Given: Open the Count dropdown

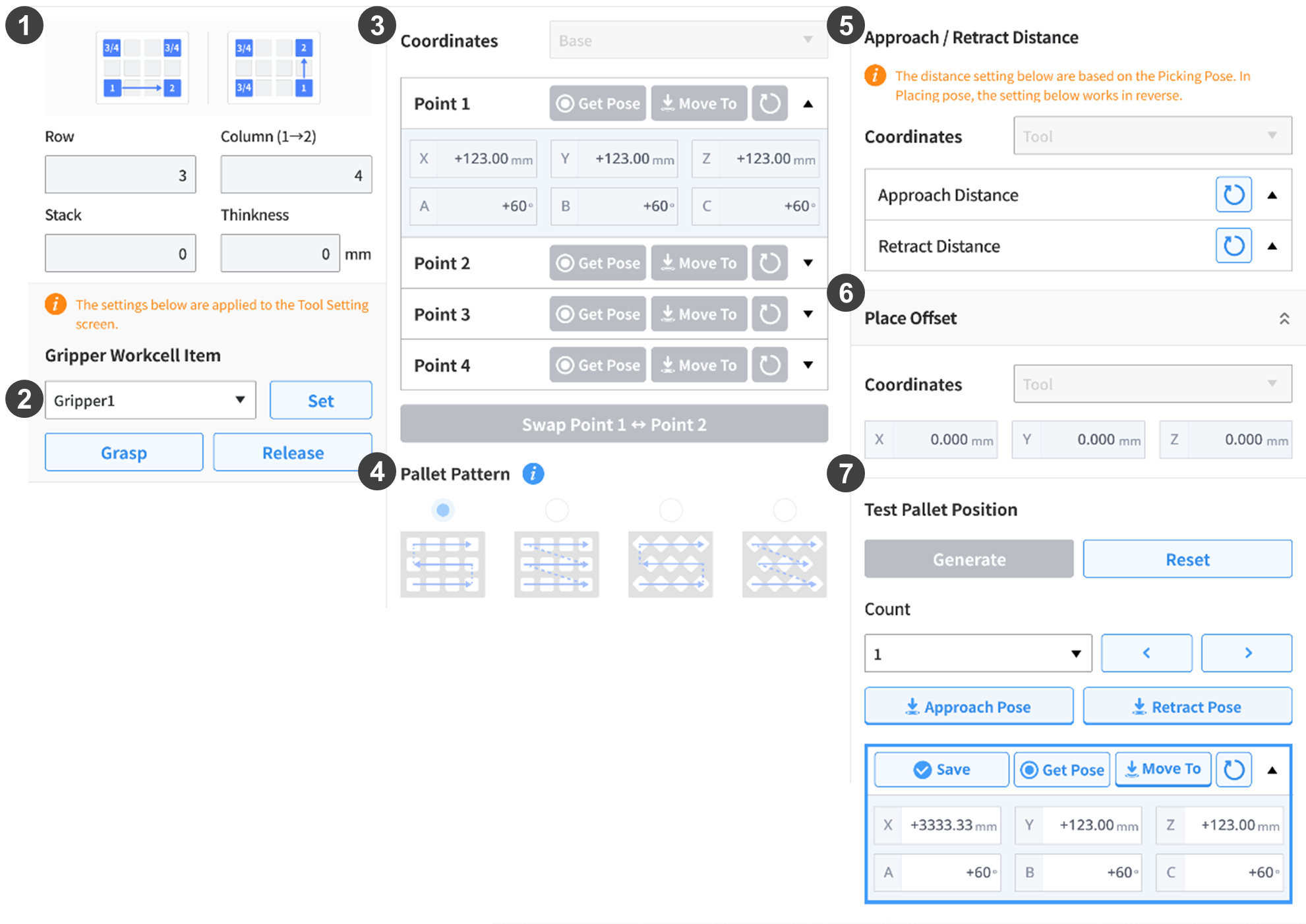Looking at the screenshot, I should click(978, 654).
